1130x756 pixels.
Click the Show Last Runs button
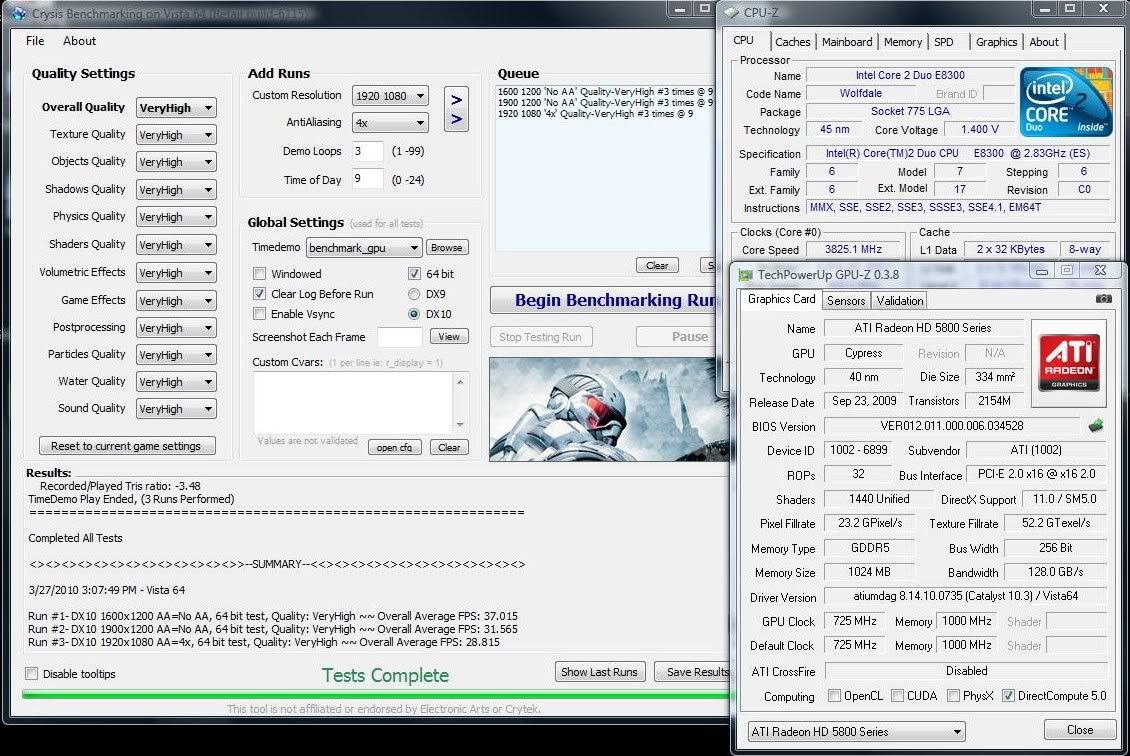pos(600,672)
